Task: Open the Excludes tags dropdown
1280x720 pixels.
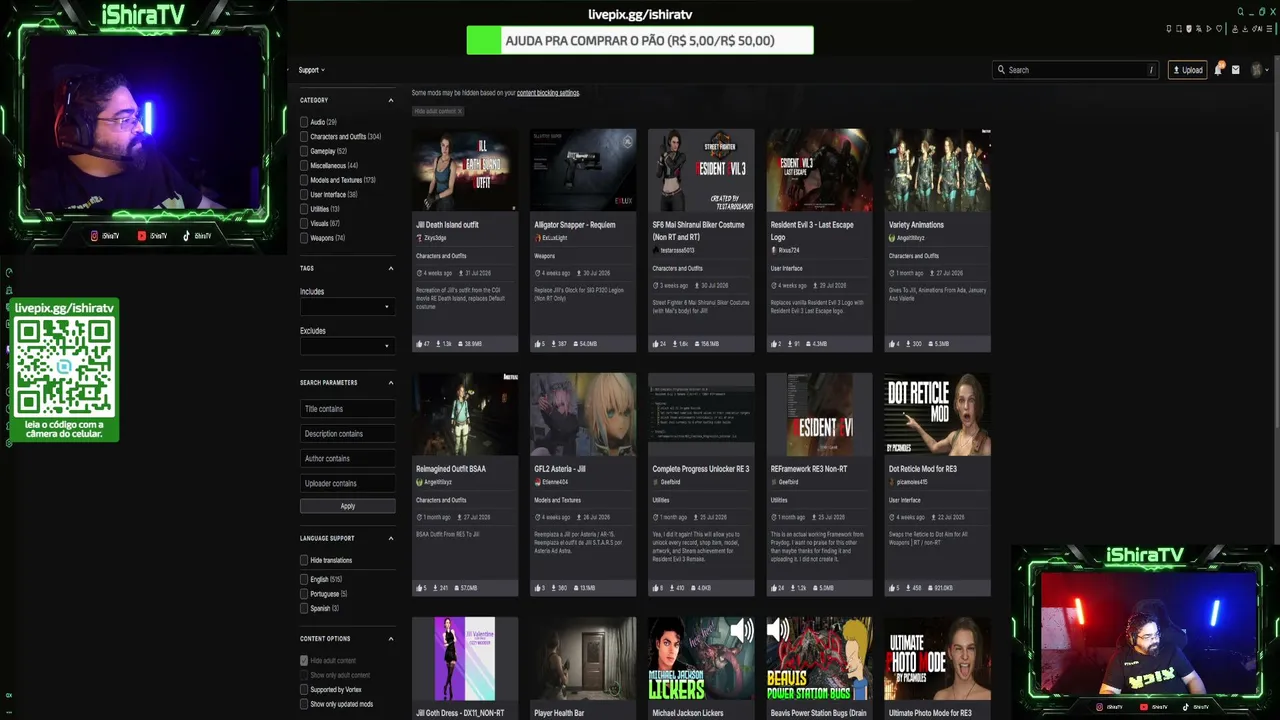Action: [347, 346]
